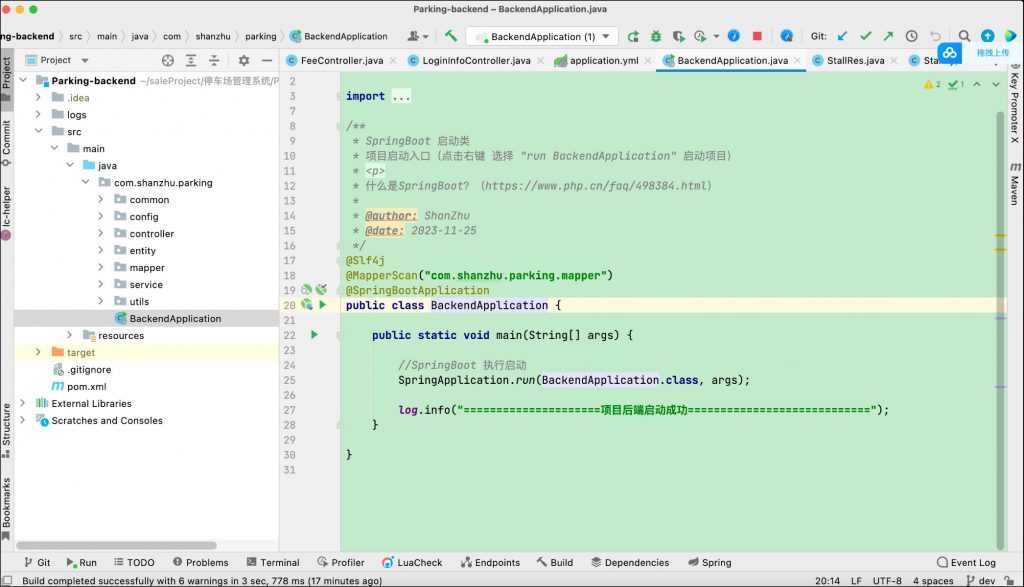Click the Build project hammer icon

point(451,36)
